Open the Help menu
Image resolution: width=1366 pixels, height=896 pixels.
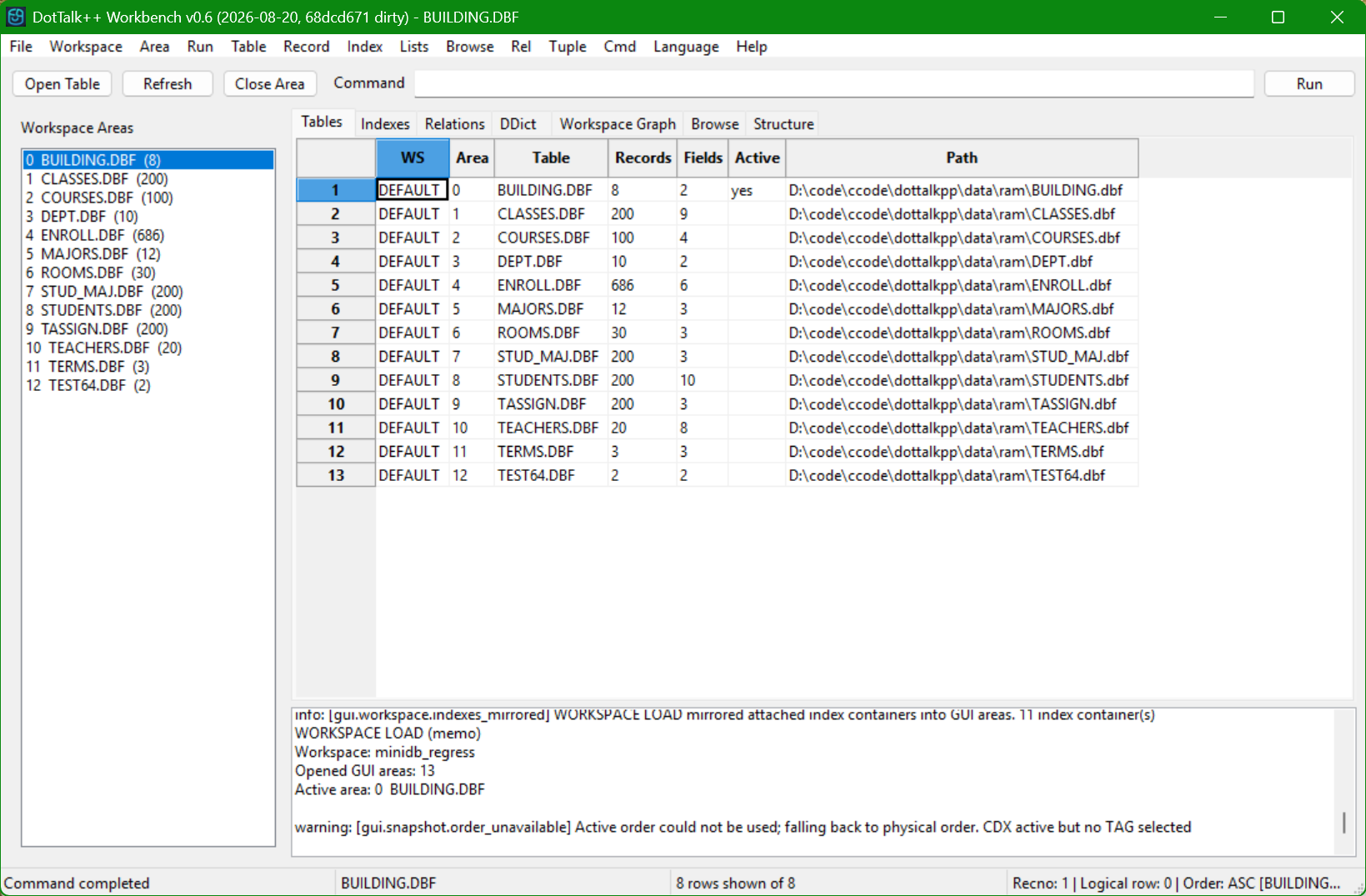[751, 47]
